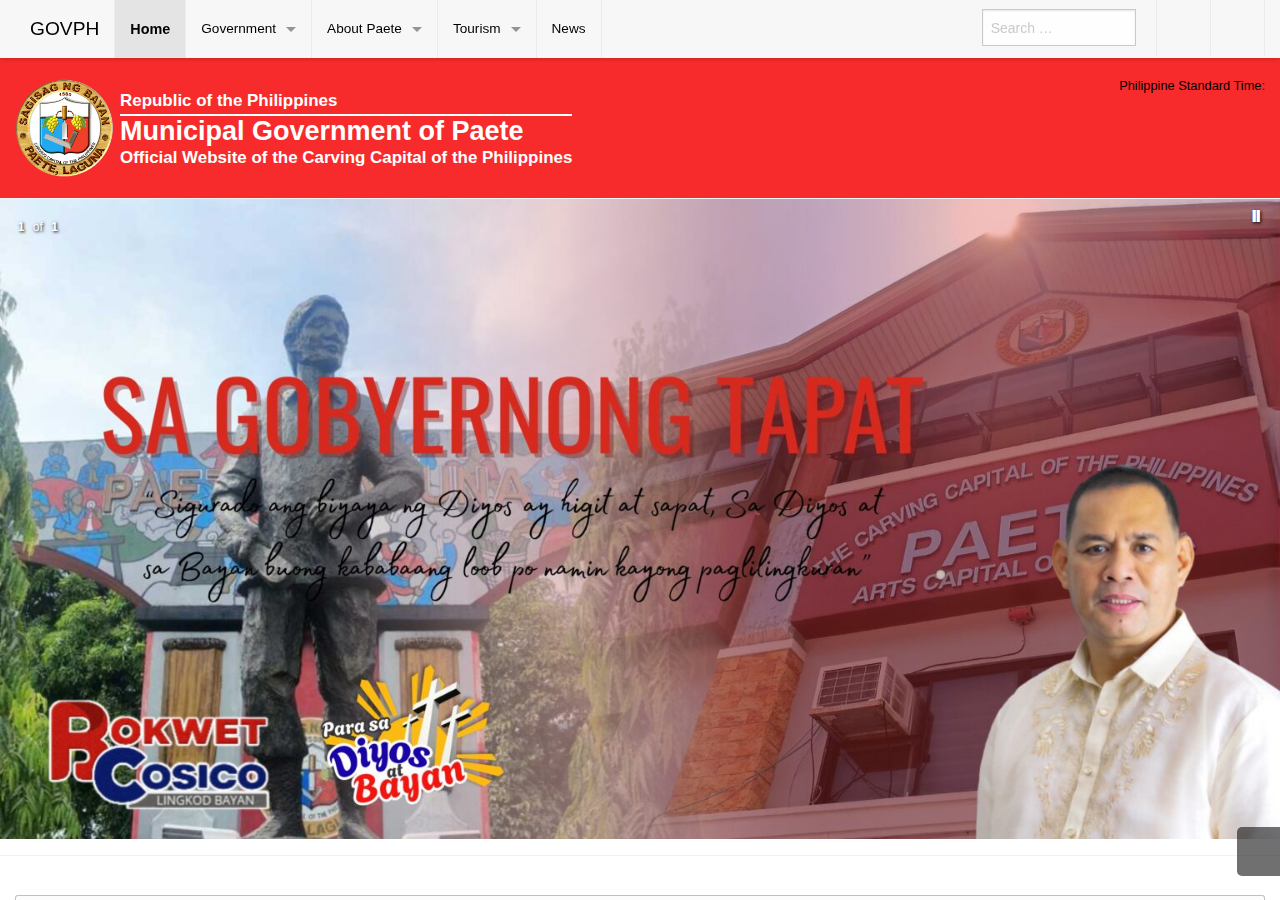
Task: Expand the Tourism dropdown menu
Action: [487, 29]
